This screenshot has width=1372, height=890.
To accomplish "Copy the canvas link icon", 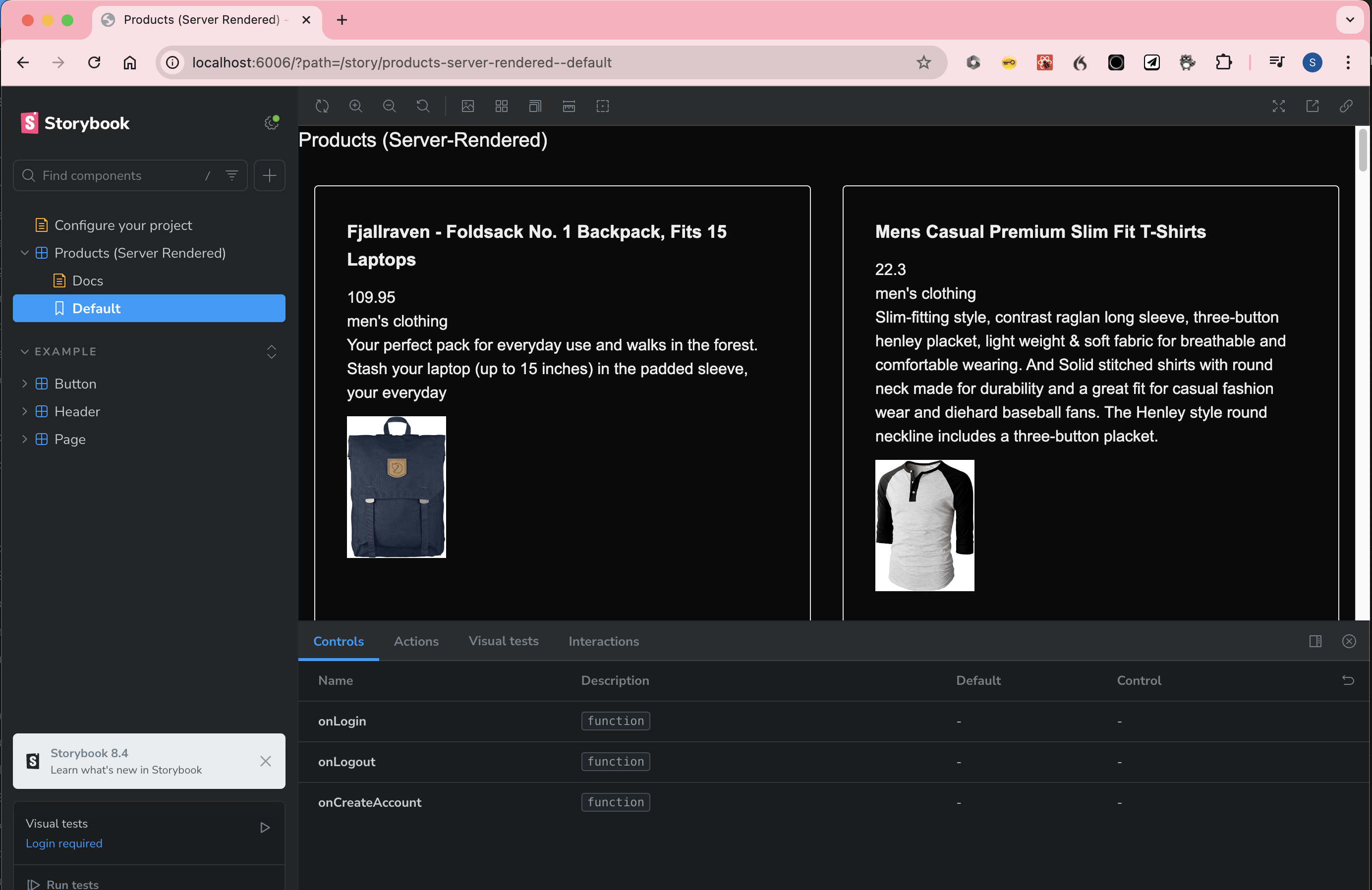I will click(x=1346, y=106).
